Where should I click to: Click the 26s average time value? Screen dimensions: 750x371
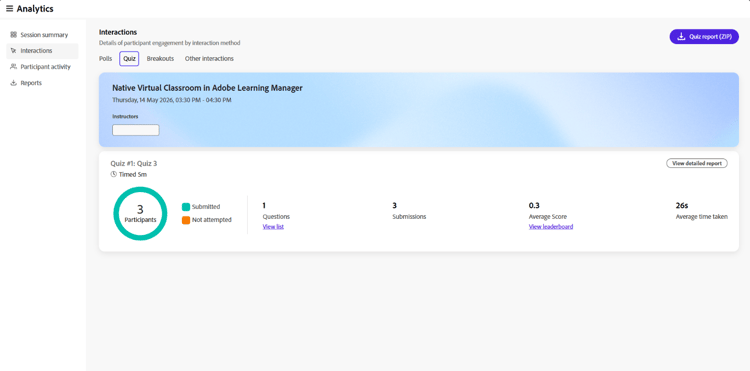pyautogui.click(x=682, y=206)
